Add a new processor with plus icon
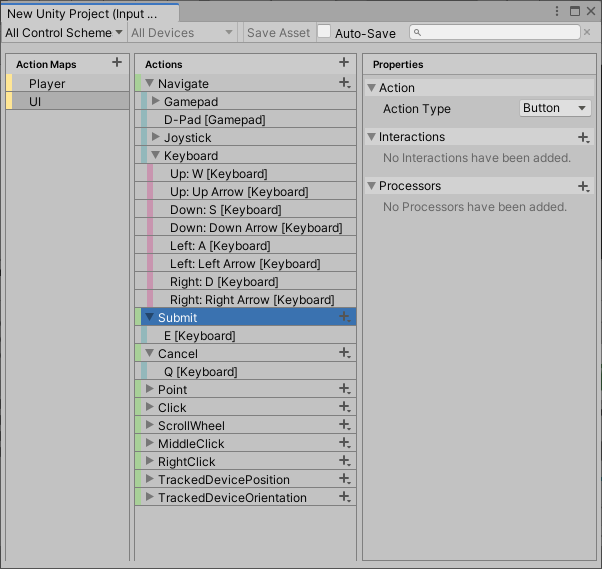 [x=584, y=187]
